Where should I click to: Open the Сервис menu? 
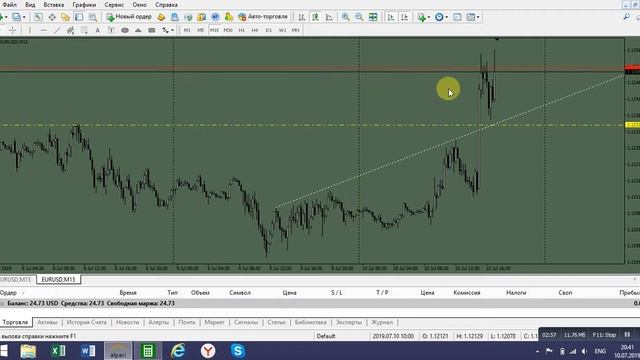coord(114,5)
